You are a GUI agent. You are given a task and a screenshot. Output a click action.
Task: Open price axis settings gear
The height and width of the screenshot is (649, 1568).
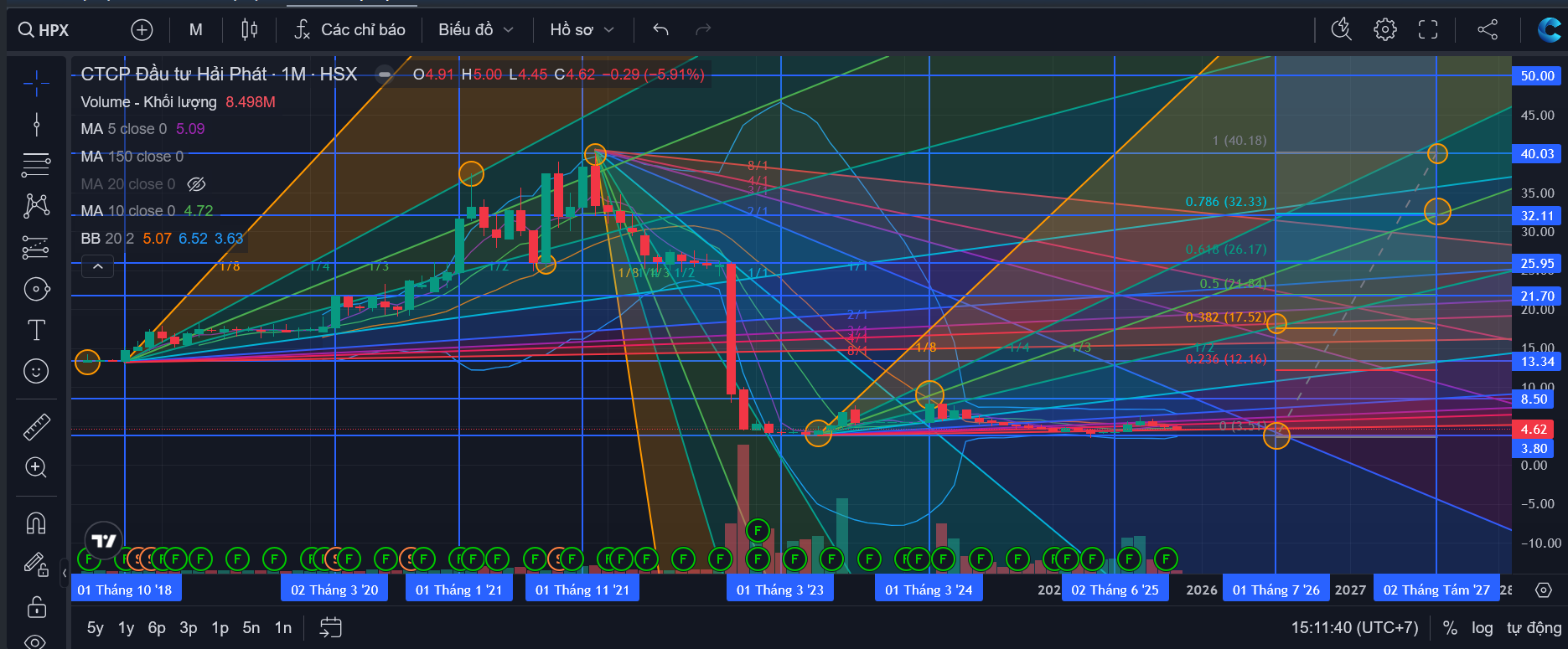click(1543, 590)
